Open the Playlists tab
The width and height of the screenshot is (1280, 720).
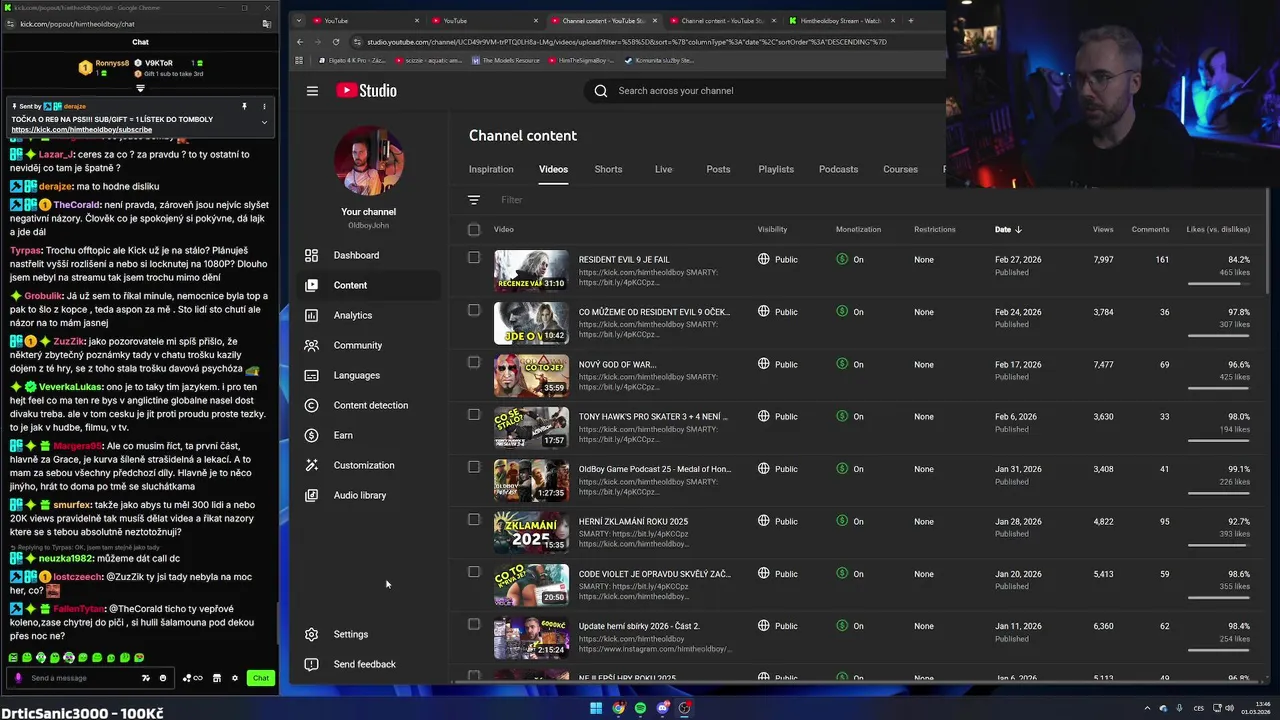[776, 169]
